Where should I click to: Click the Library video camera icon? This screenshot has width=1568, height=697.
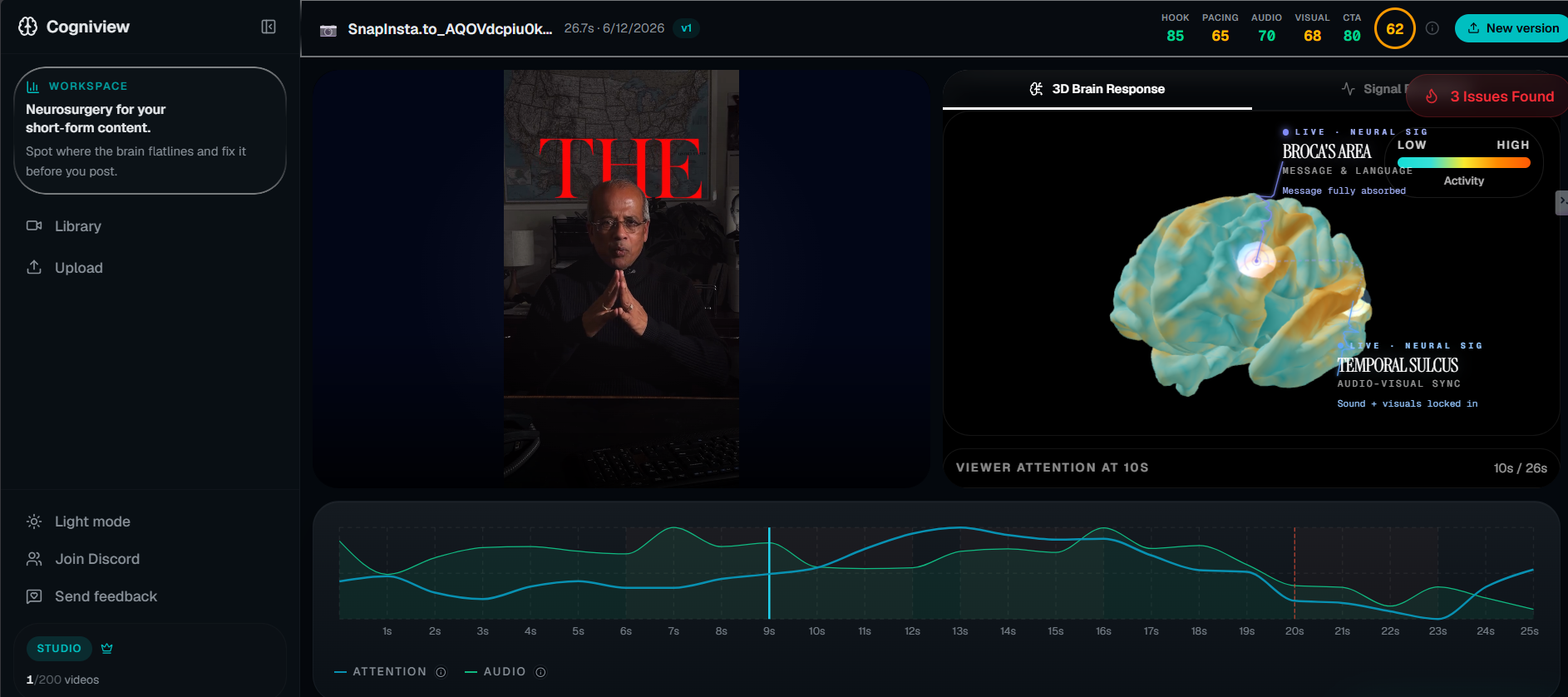coord(34,225)
